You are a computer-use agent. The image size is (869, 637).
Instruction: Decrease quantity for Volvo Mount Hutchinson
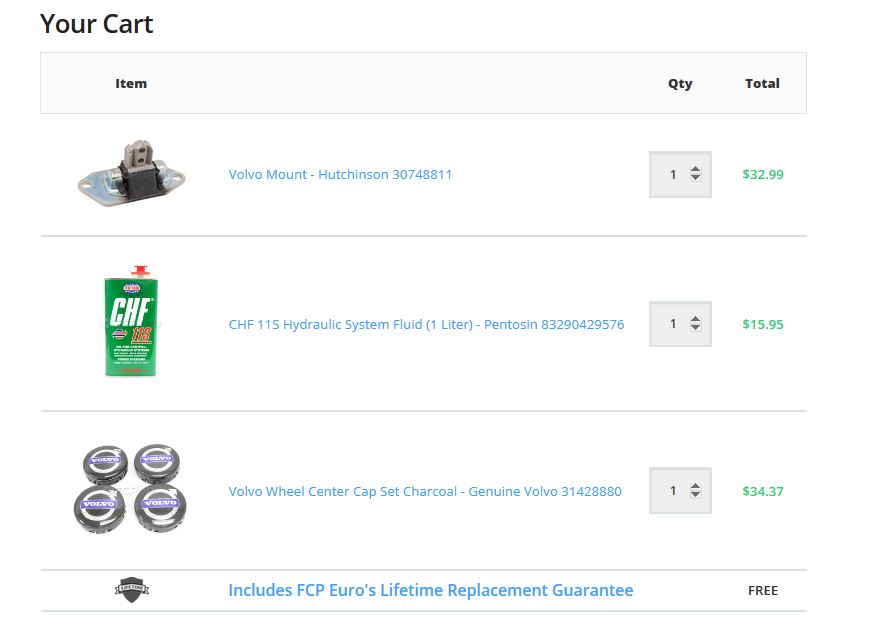point(695,180)
